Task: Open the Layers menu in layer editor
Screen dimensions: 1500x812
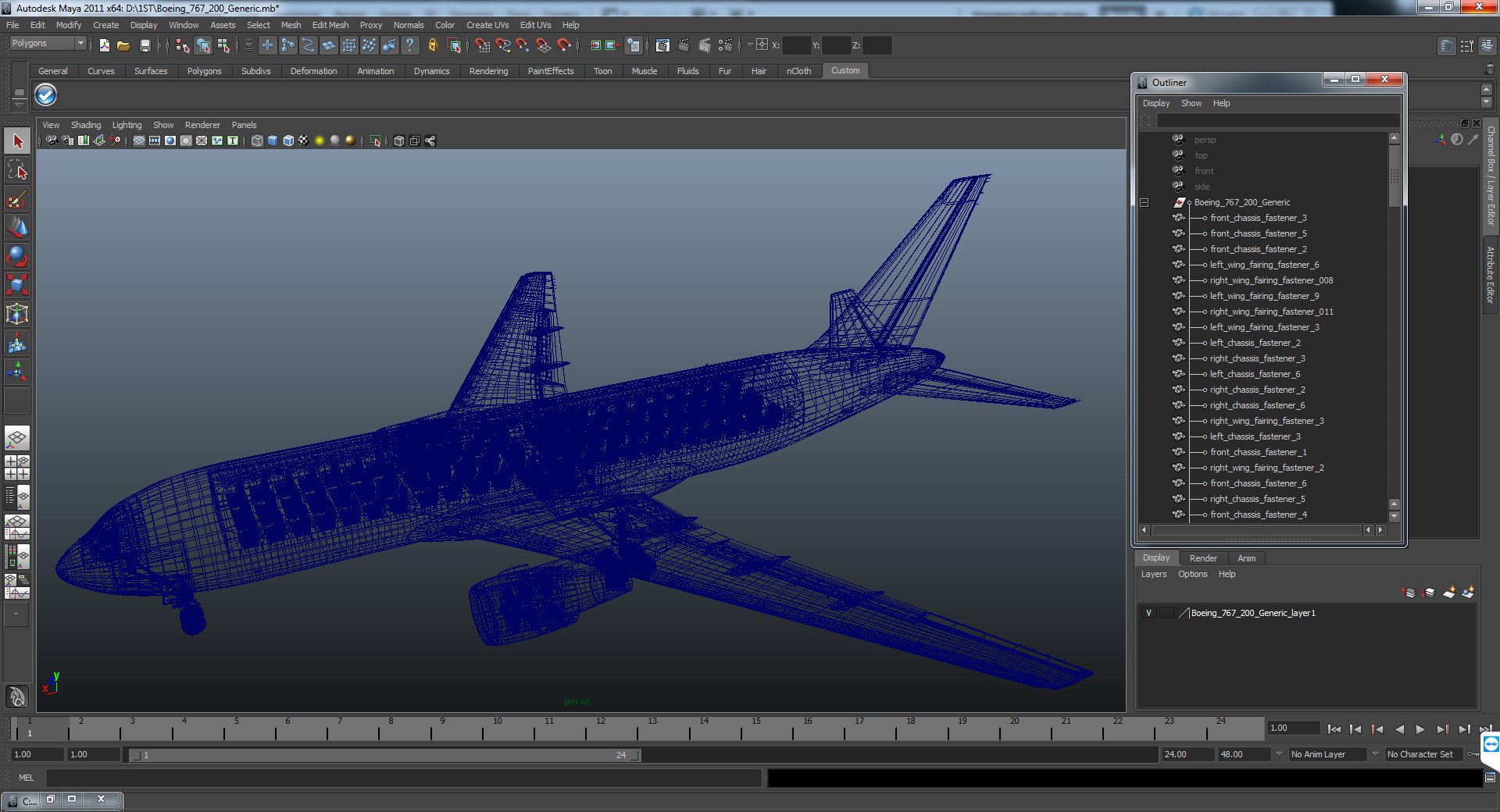Action: point(1154,574)
